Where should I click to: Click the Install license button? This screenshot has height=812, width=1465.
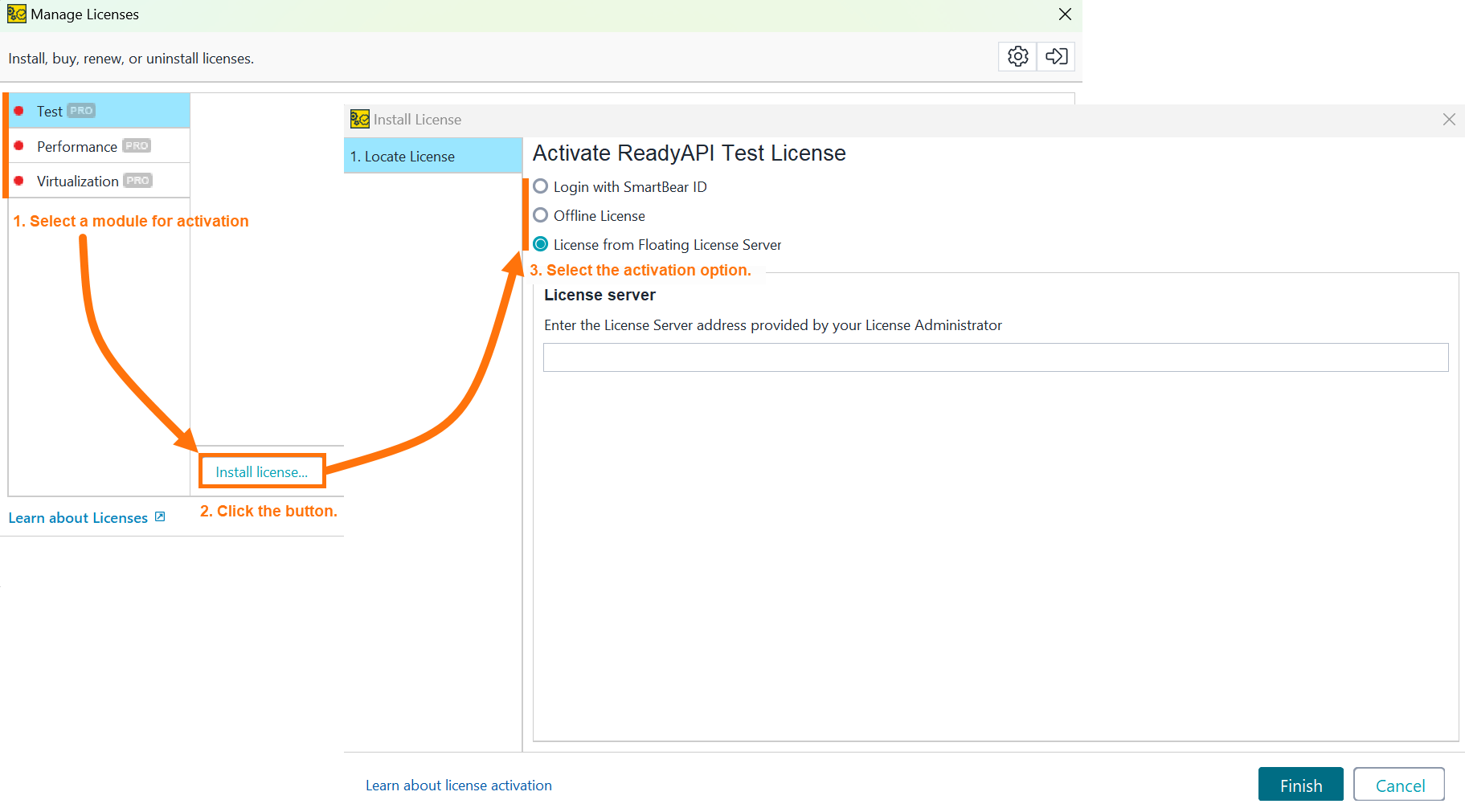[x=261, y=471]
